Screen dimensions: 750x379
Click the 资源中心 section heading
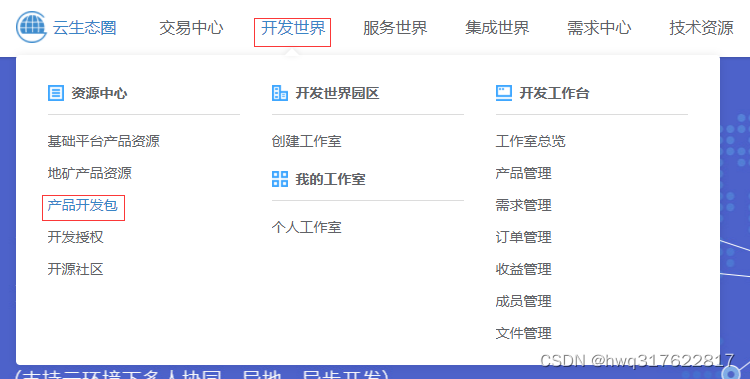point(99,93)
